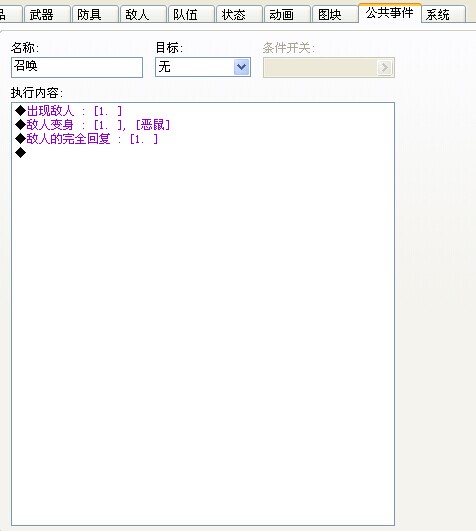Go to the 动画 tab
Viewport: 476px width, 531px height.
(x=287, y=15)
